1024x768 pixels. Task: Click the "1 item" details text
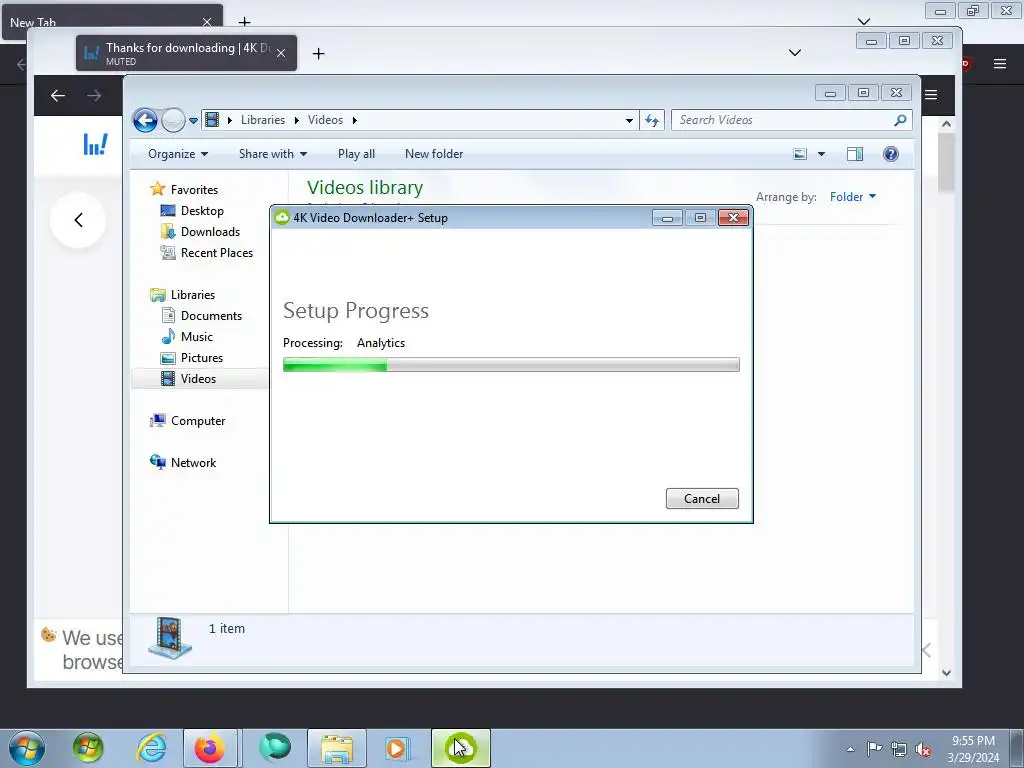pyautogui.click(x=227, y=628)
